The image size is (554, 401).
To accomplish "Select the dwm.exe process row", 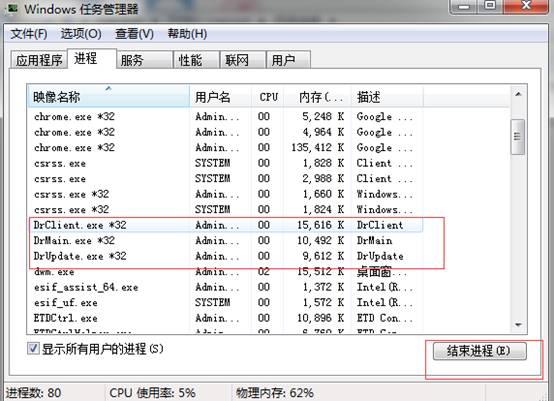I will [226, 272].
